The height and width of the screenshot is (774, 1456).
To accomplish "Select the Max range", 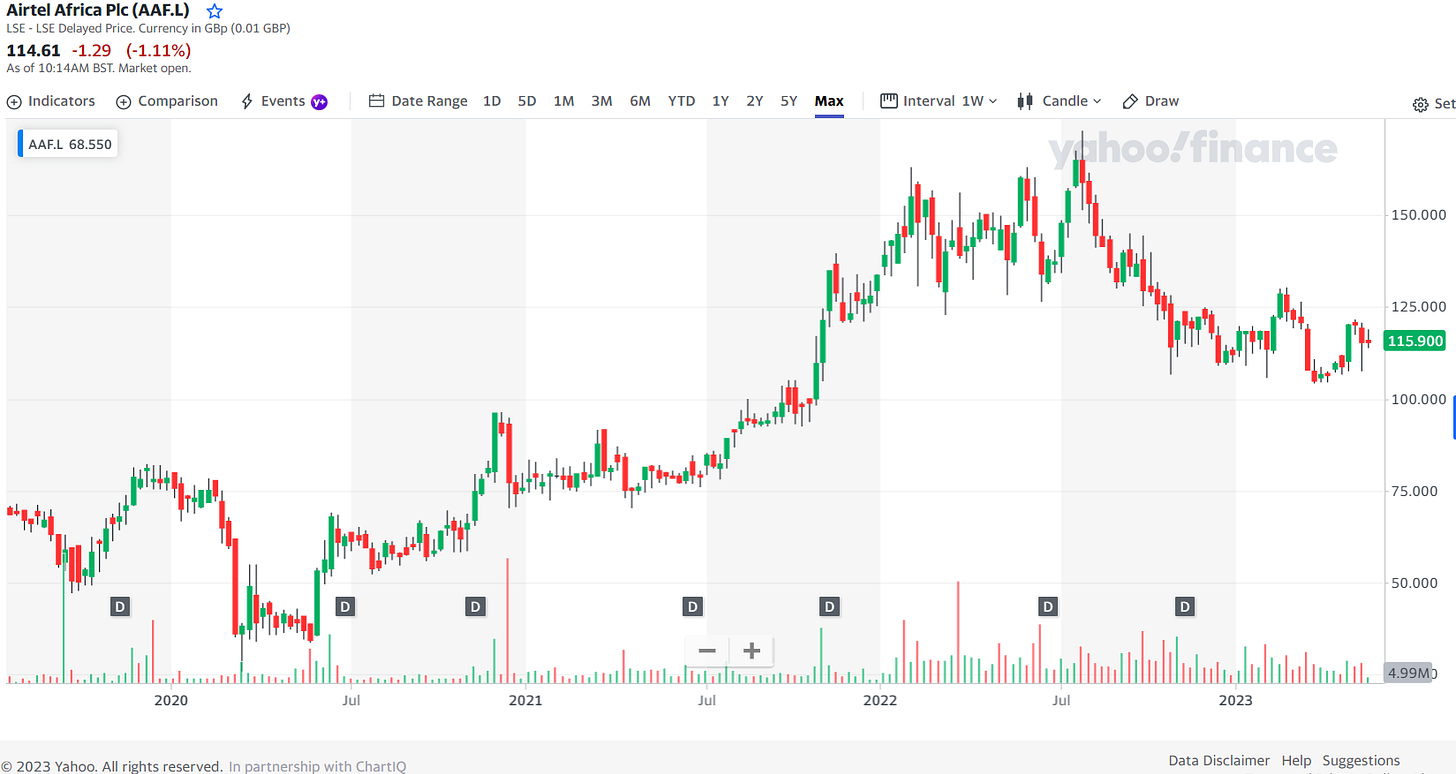I will click(829, 101).
